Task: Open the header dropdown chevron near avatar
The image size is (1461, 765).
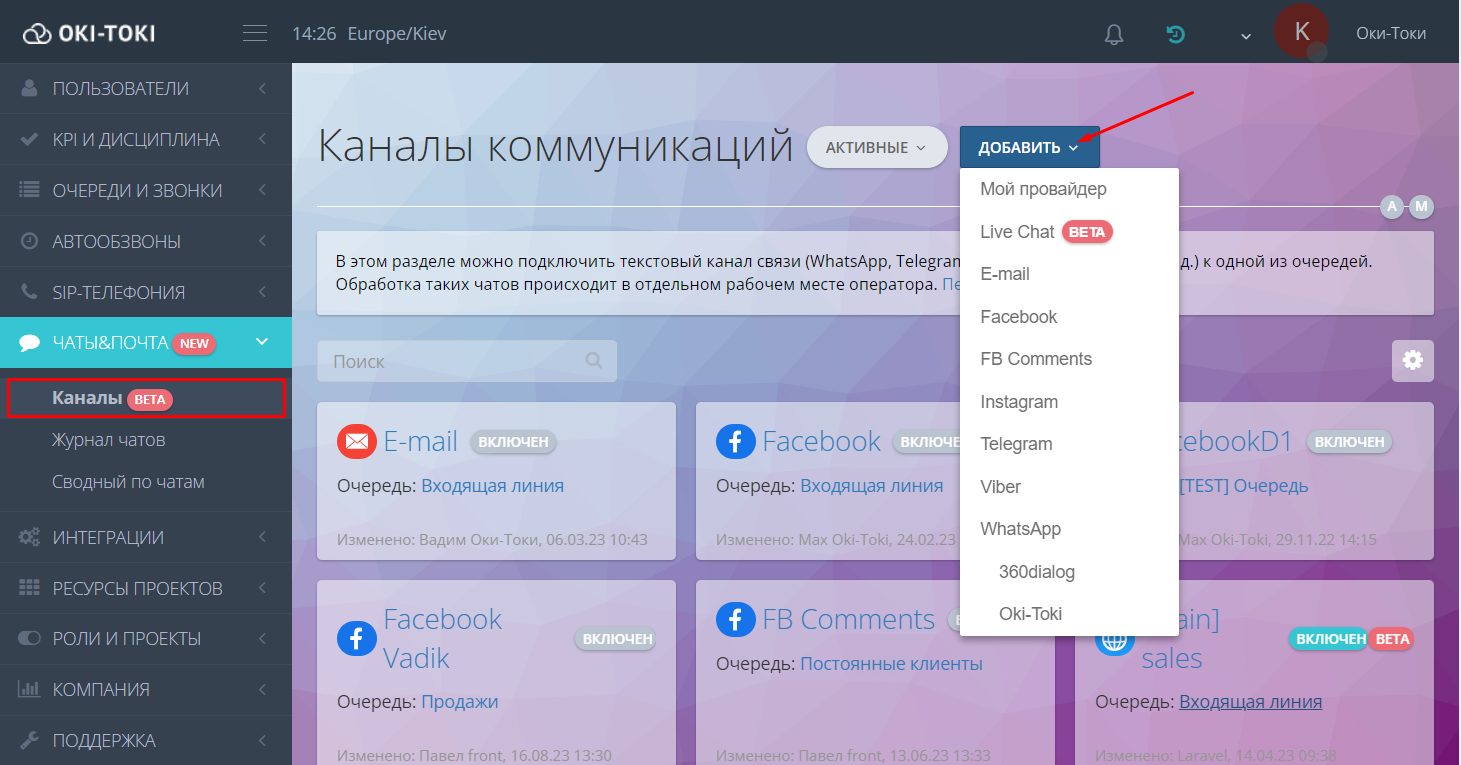Action: tap(1246, 37)
